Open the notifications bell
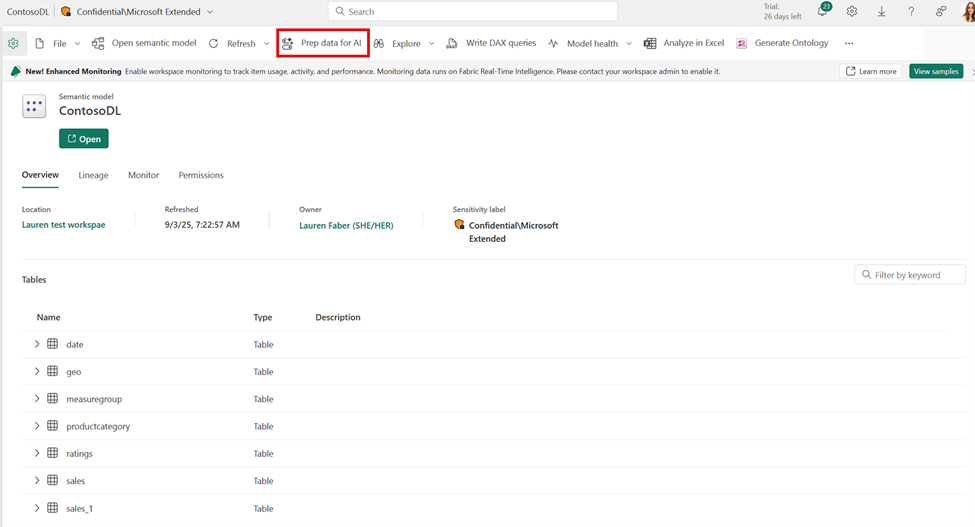 [x=822, y=12]
